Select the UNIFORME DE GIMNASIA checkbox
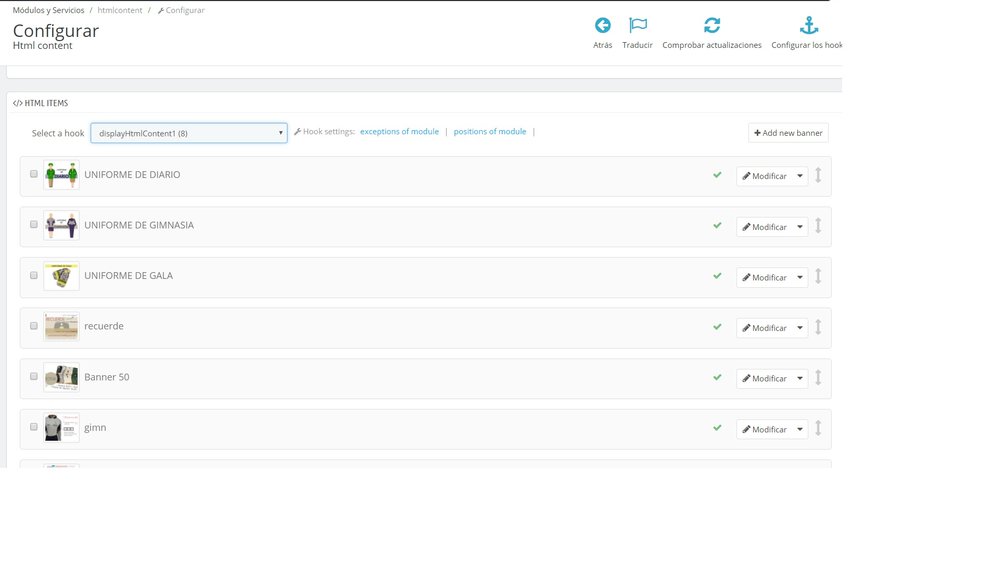The width and height of the screenshot is (1000, 562). pos(34,225)
